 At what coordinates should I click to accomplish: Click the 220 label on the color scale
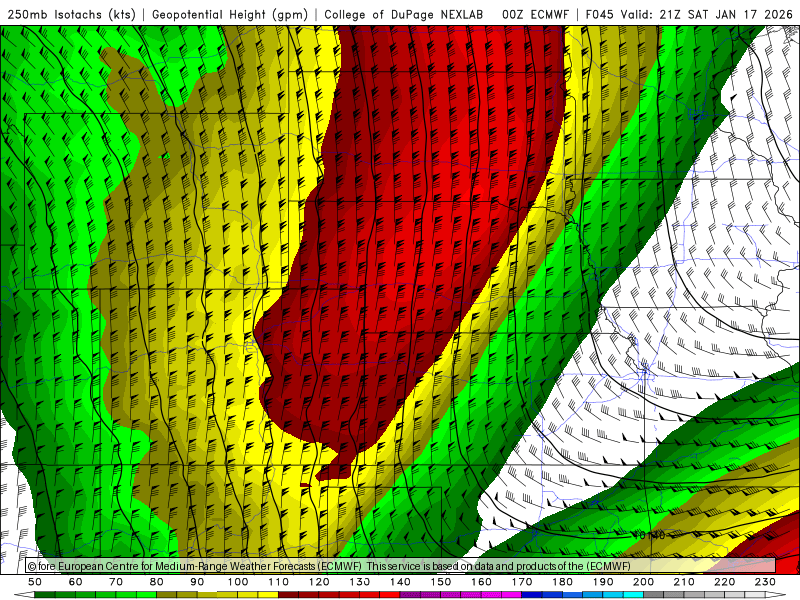(x=725, y=582)
